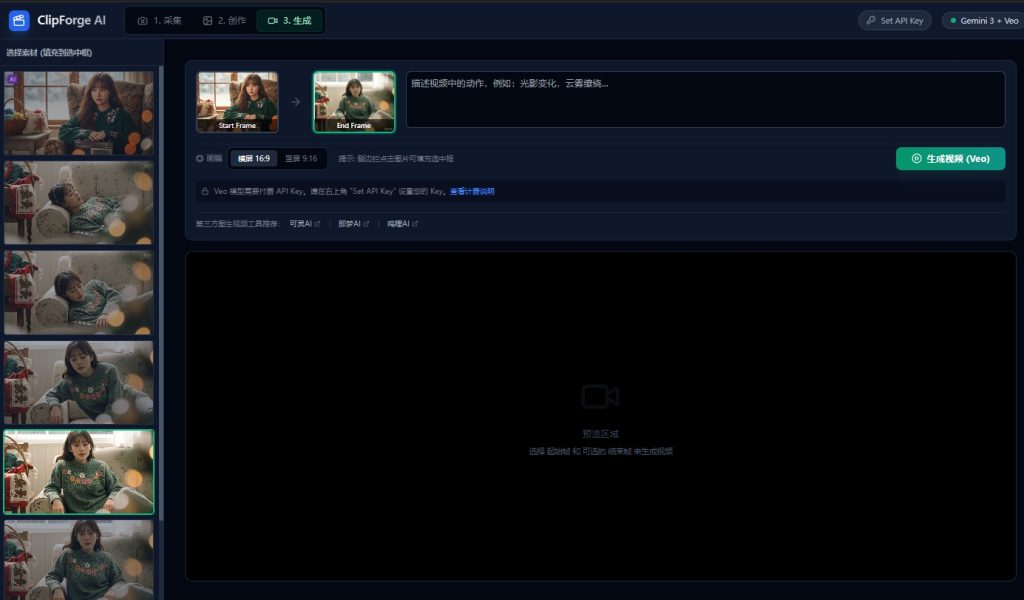Click the ClipForge AI logo icon
The width and height of the screenshot is (1024, 600).
(x=19, y=20)
